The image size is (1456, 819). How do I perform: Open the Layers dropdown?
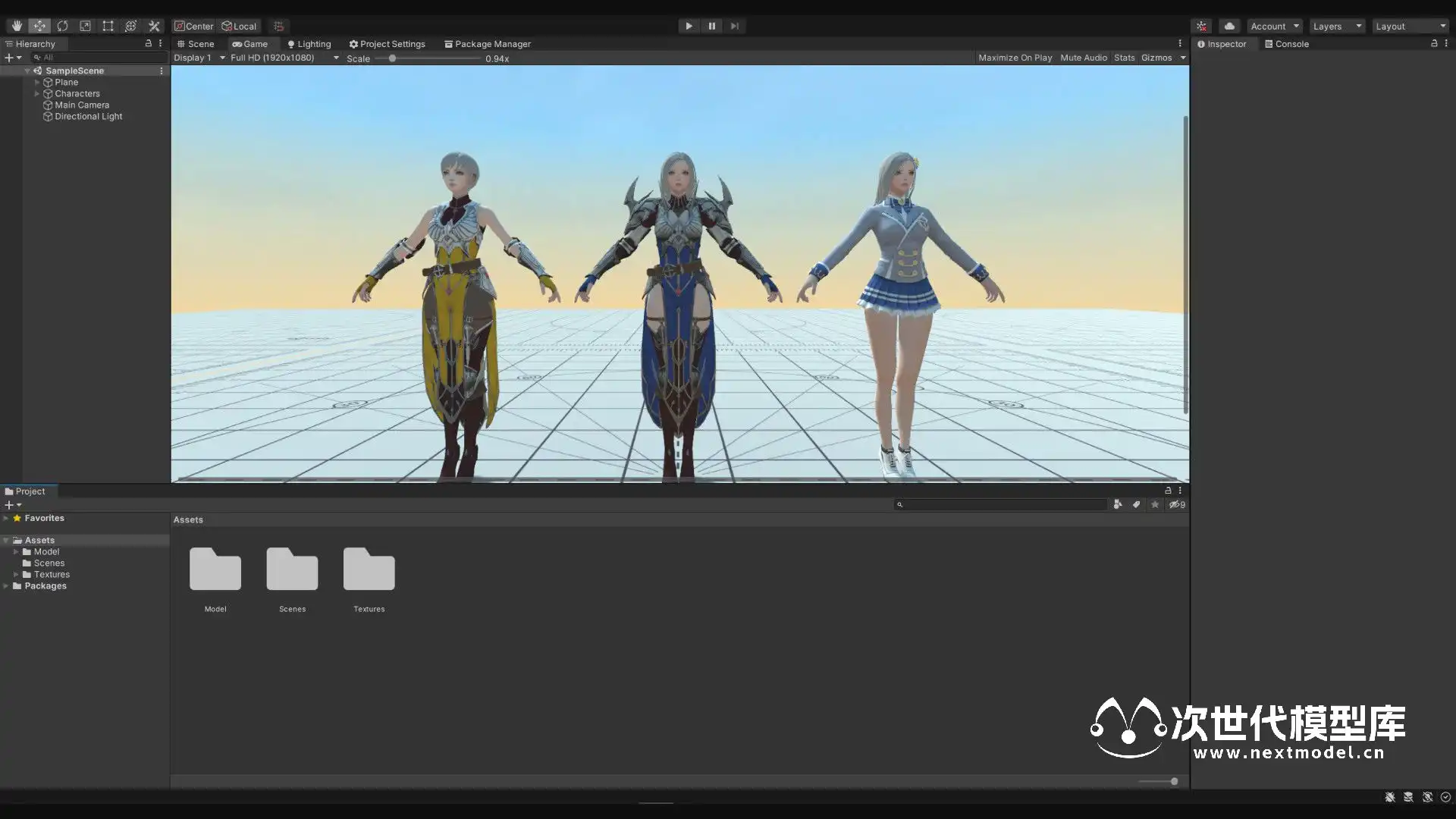tap(1336, 26)
